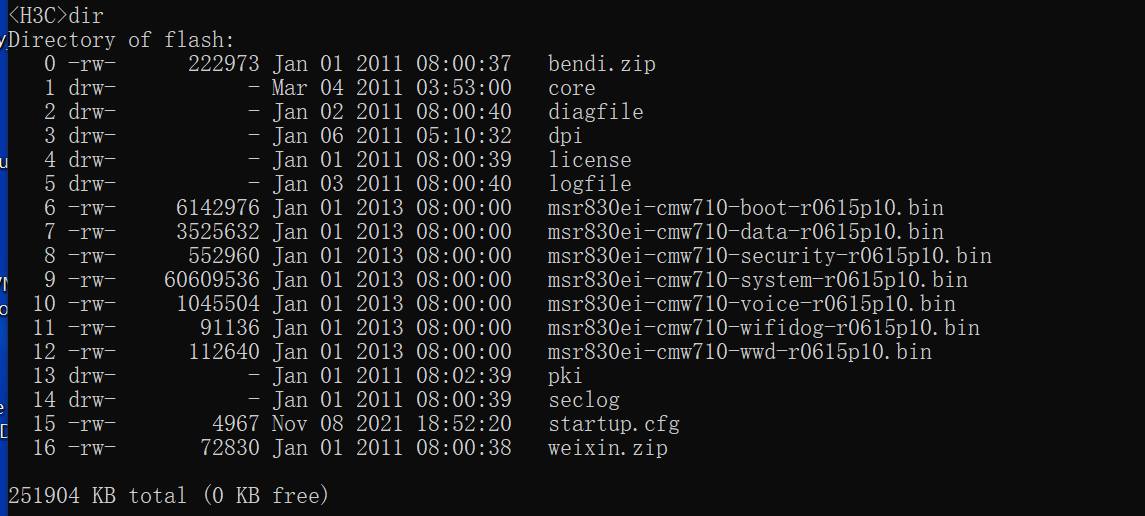
Task: Click the "Directory of flash:" header line
Action: tap(122, 41)
